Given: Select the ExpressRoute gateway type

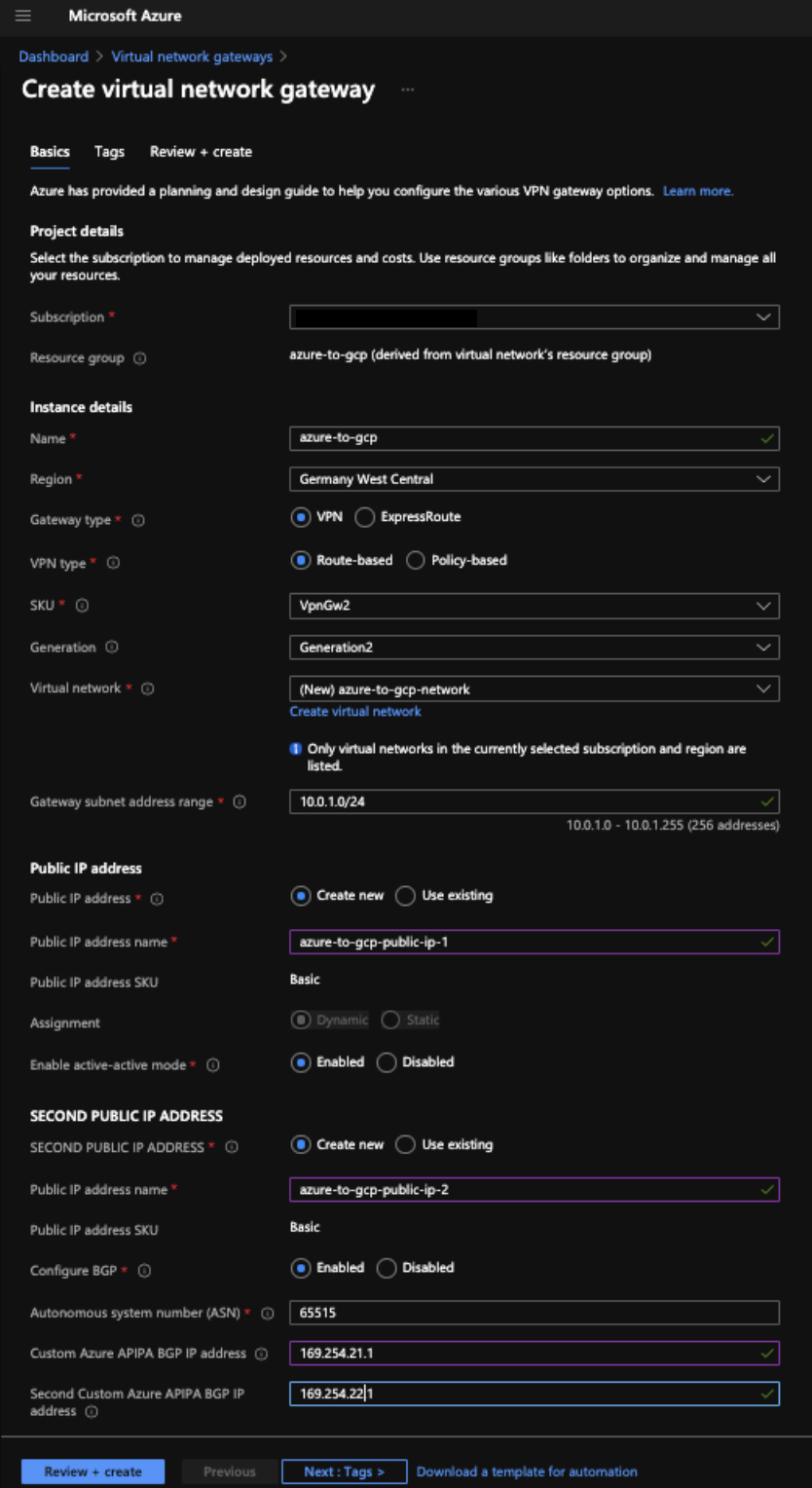Looking at the screenshot, I should [365, 517].
